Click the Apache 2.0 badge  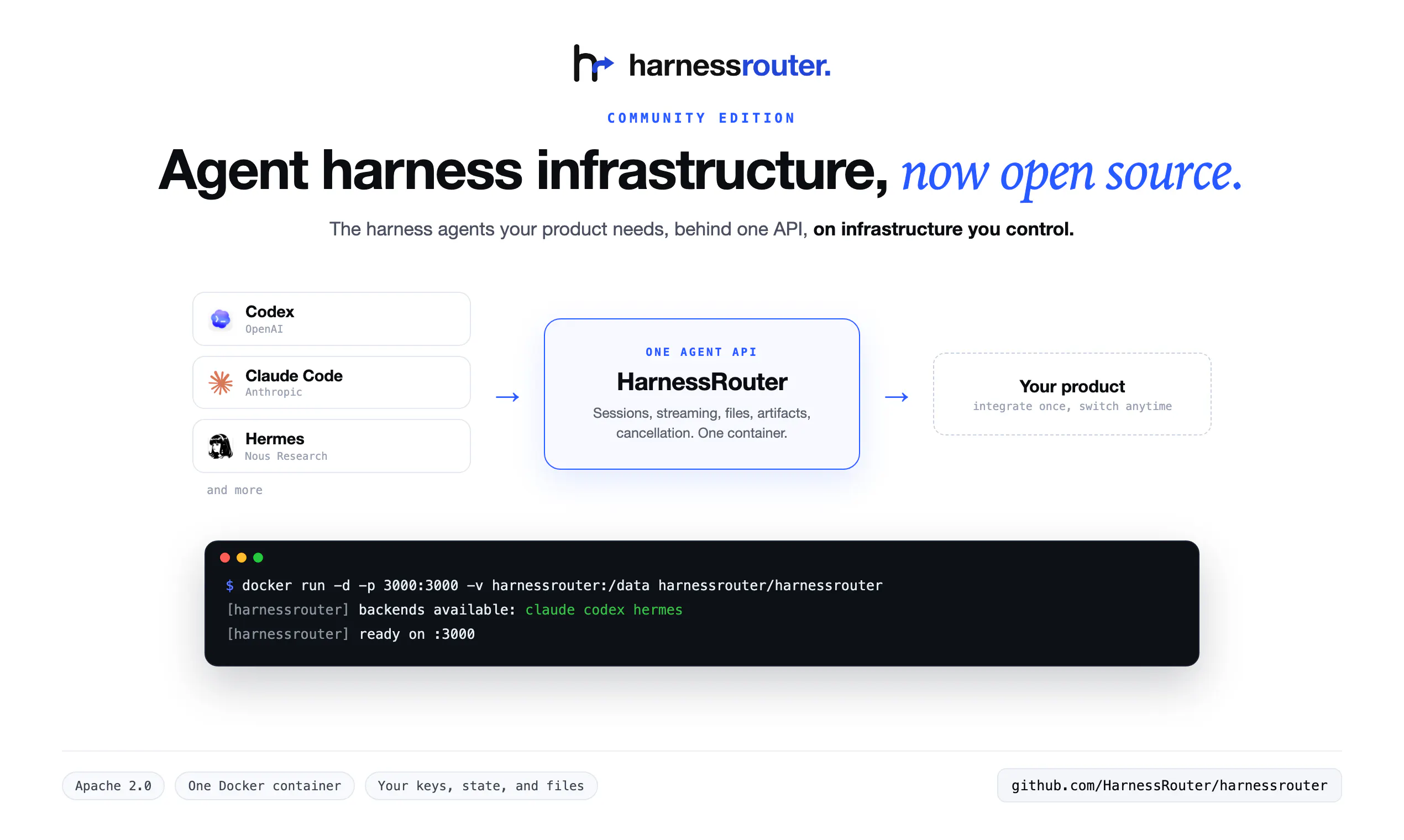click(x=113, y=786)
